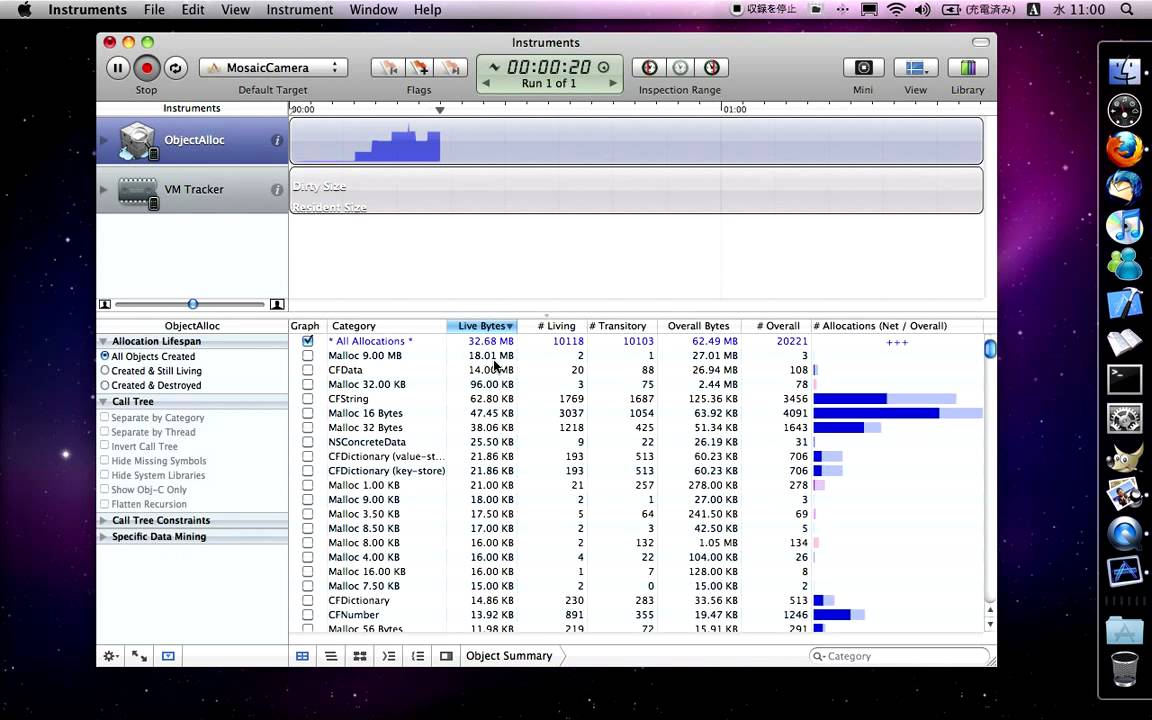Open the Edit menu
Image resolution: width=1152 pixels, height=720 pixels.
coord(193,10)
